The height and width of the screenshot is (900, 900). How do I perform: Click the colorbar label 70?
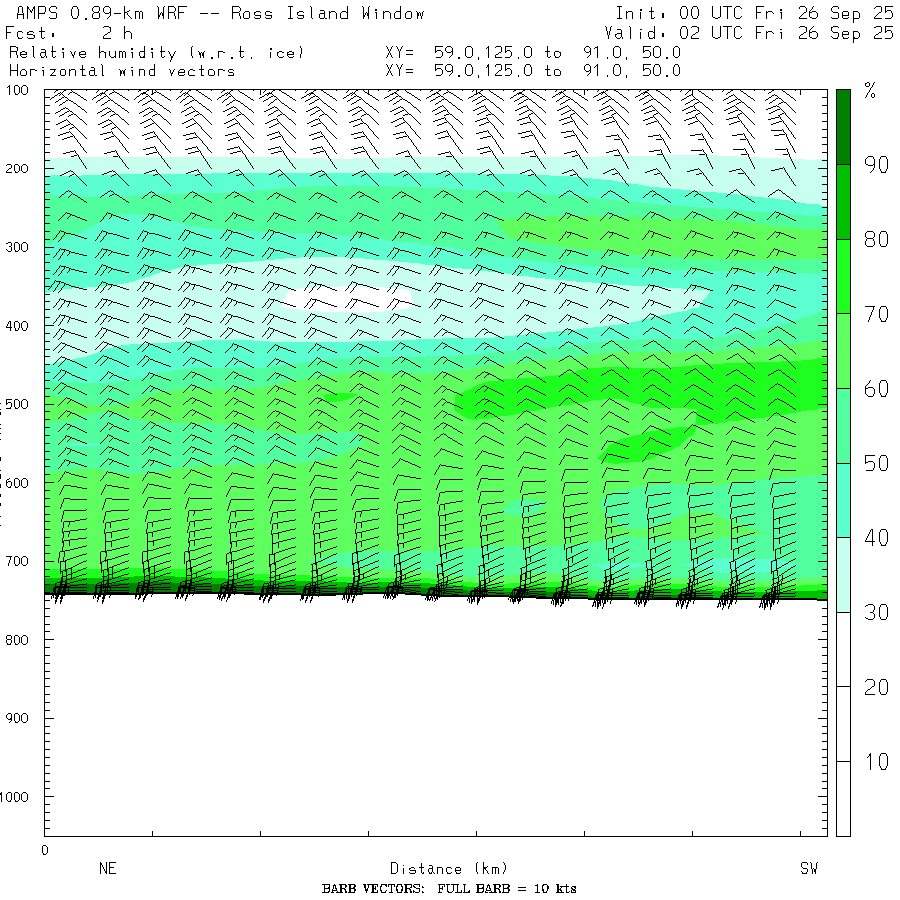coord(876,315)
